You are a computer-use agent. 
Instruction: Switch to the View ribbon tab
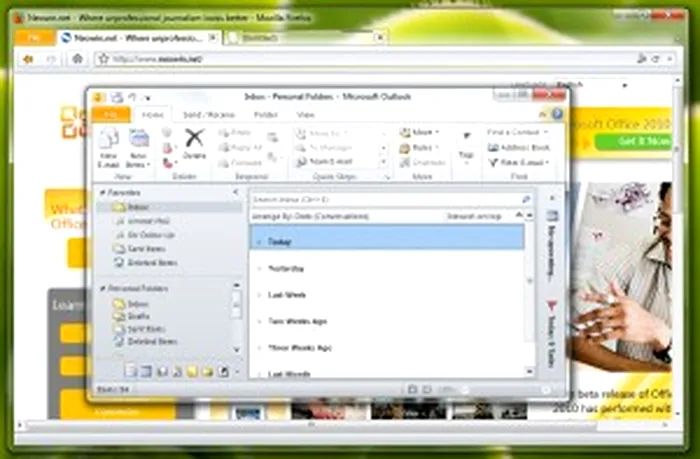(306, 115)
